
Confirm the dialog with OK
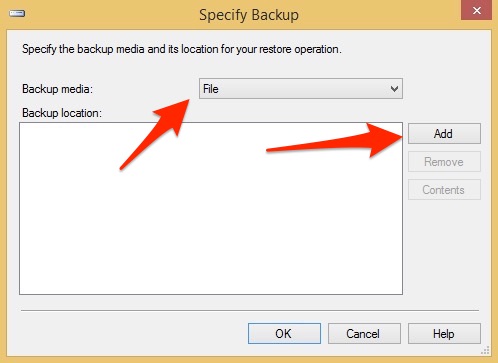284,333
